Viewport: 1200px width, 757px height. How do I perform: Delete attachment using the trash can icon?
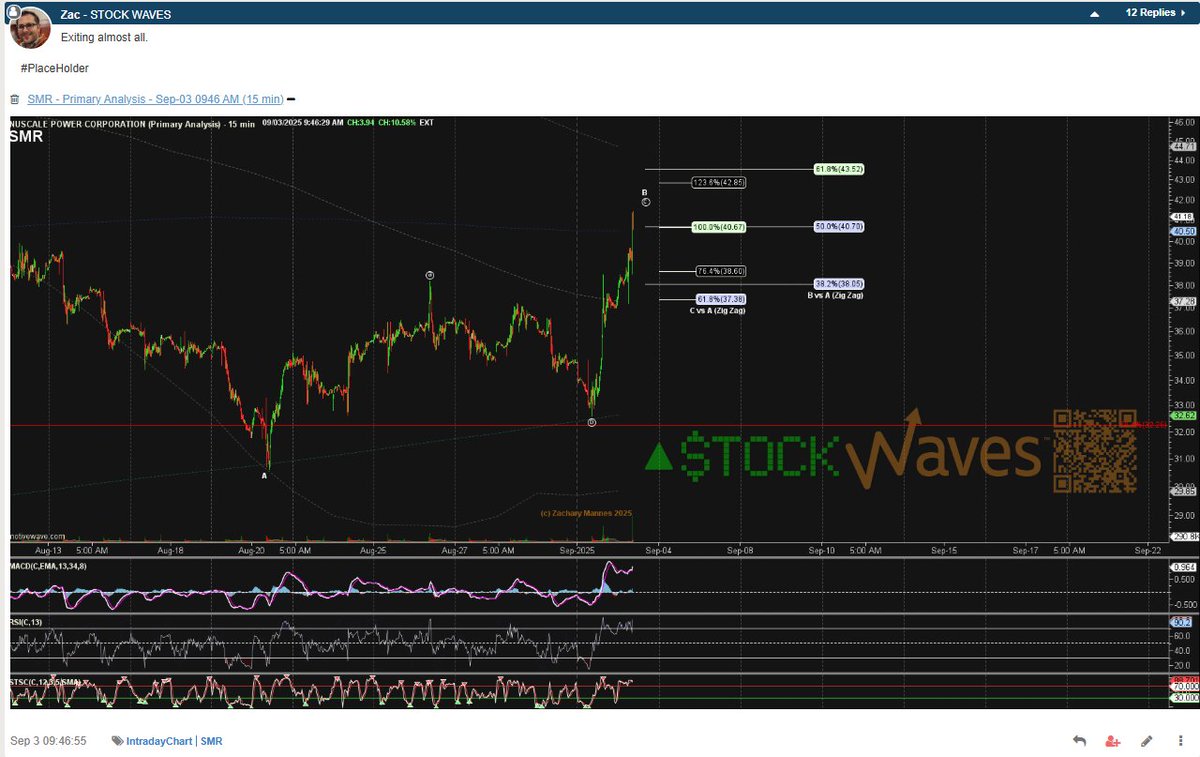point(15,99)
